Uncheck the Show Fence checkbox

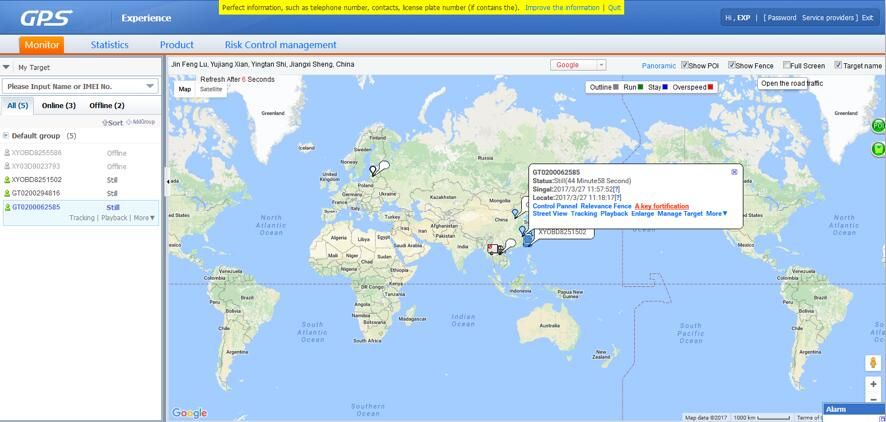point(732,65)
